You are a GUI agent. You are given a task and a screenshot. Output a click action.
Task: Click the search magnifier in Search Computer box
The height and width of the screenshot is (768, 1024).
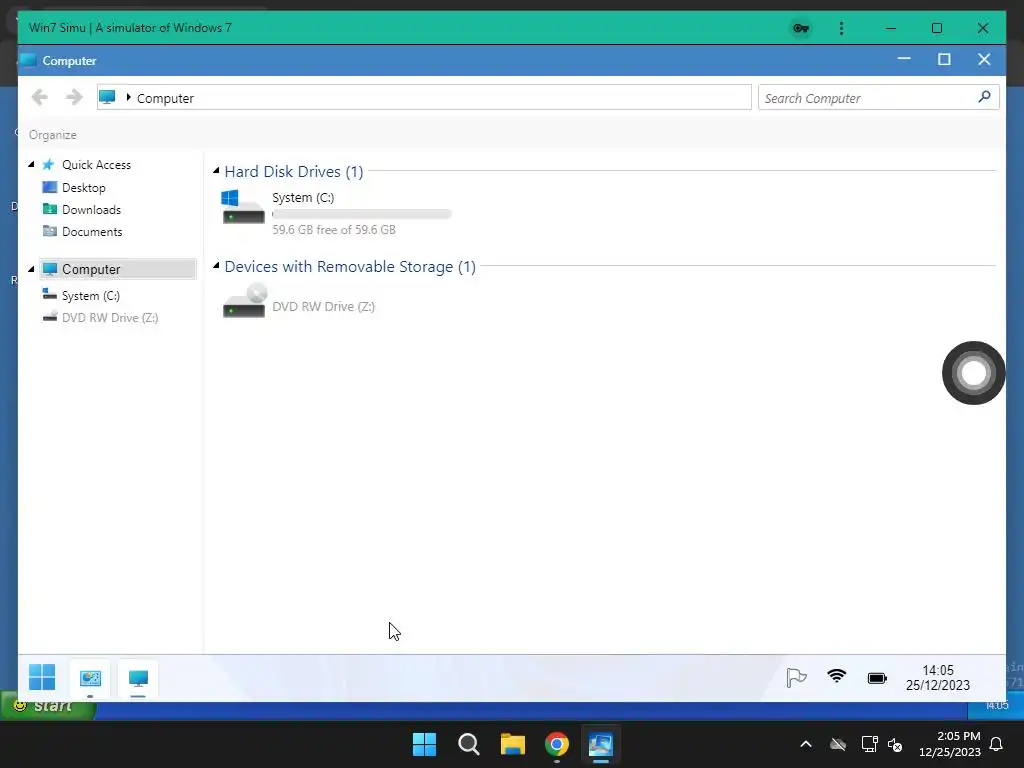click(x=984, y=97)
